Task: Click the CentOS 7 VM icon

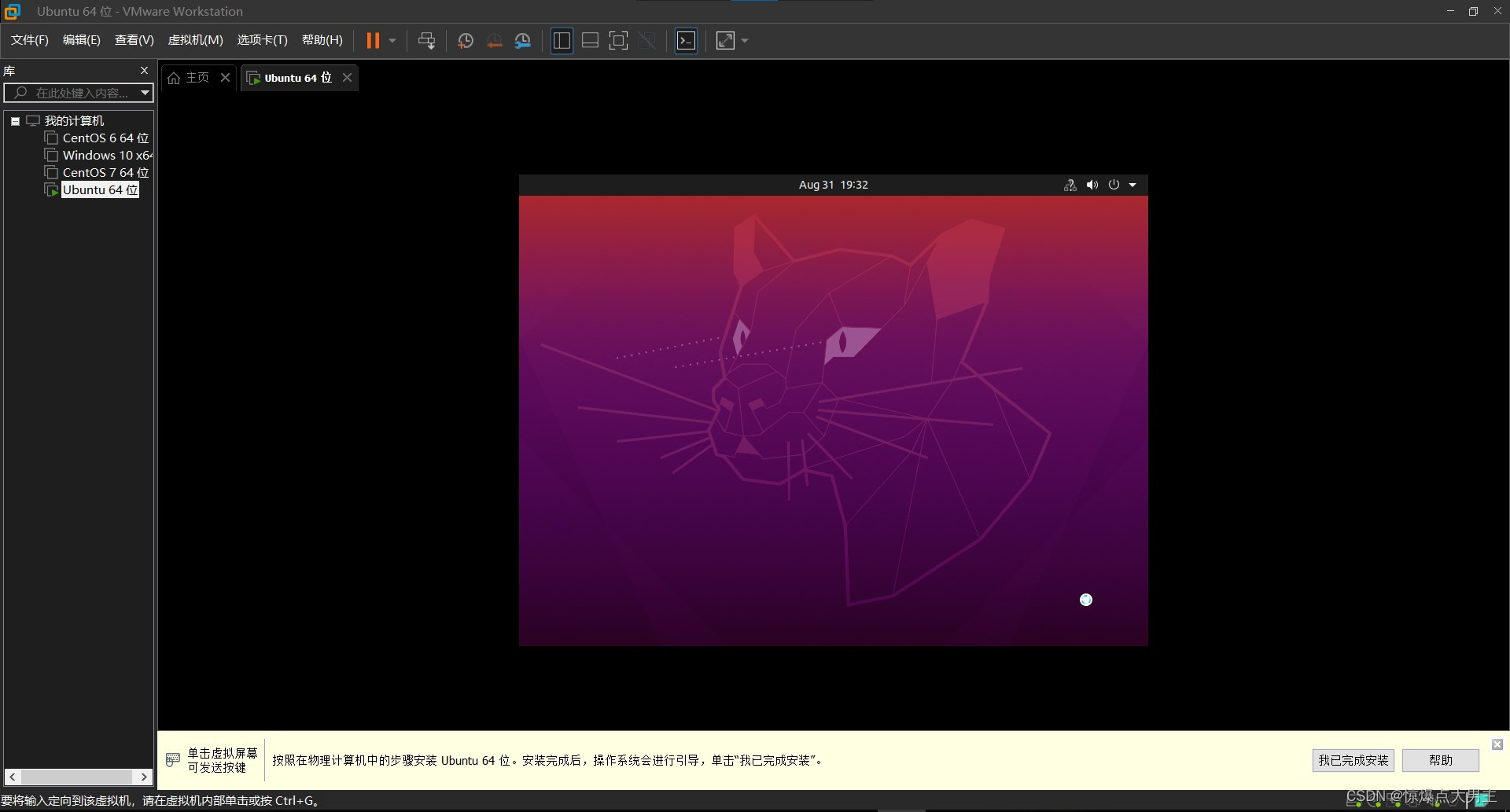Action: (52, 173)
